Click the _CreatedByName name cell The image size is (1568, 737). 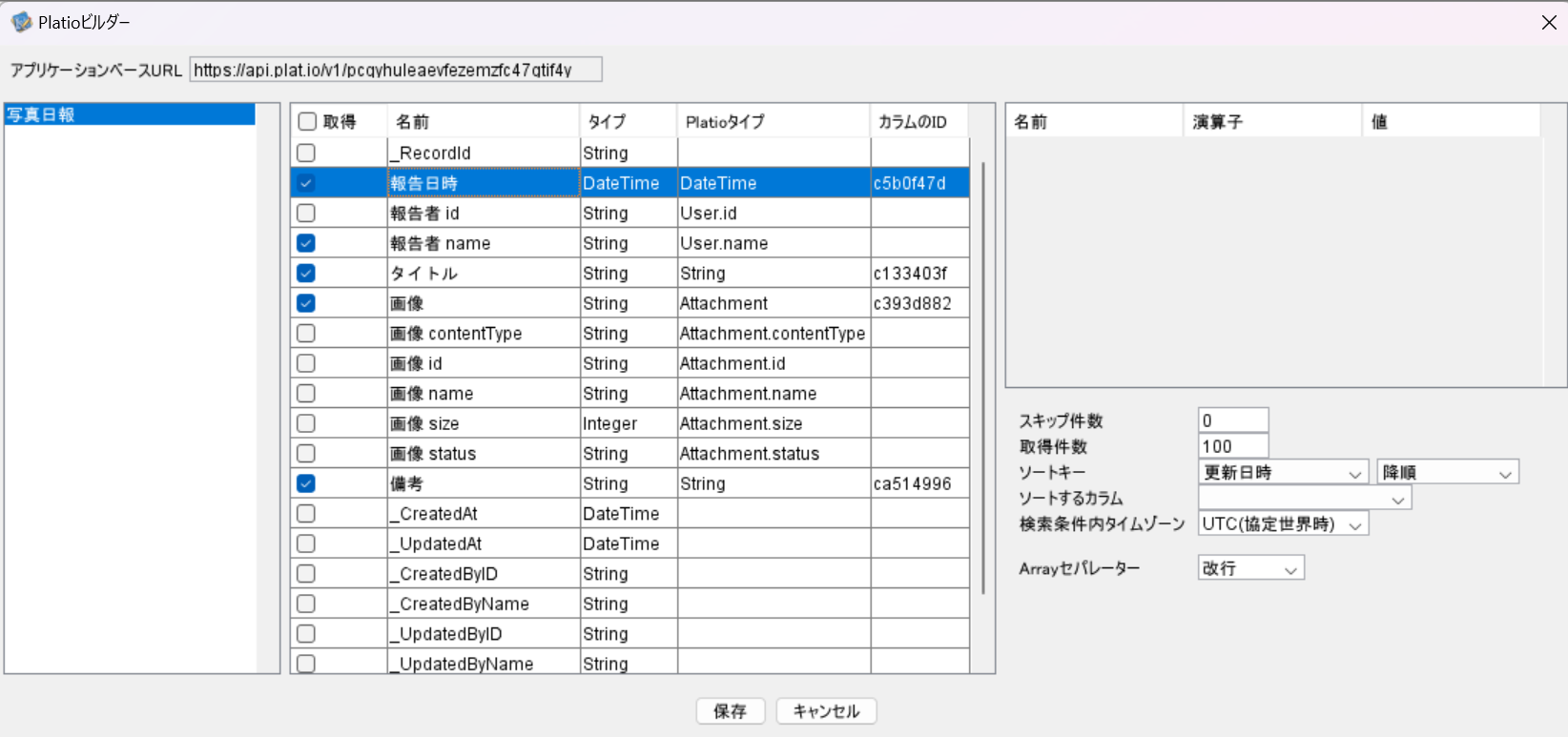tap(484, 604)
